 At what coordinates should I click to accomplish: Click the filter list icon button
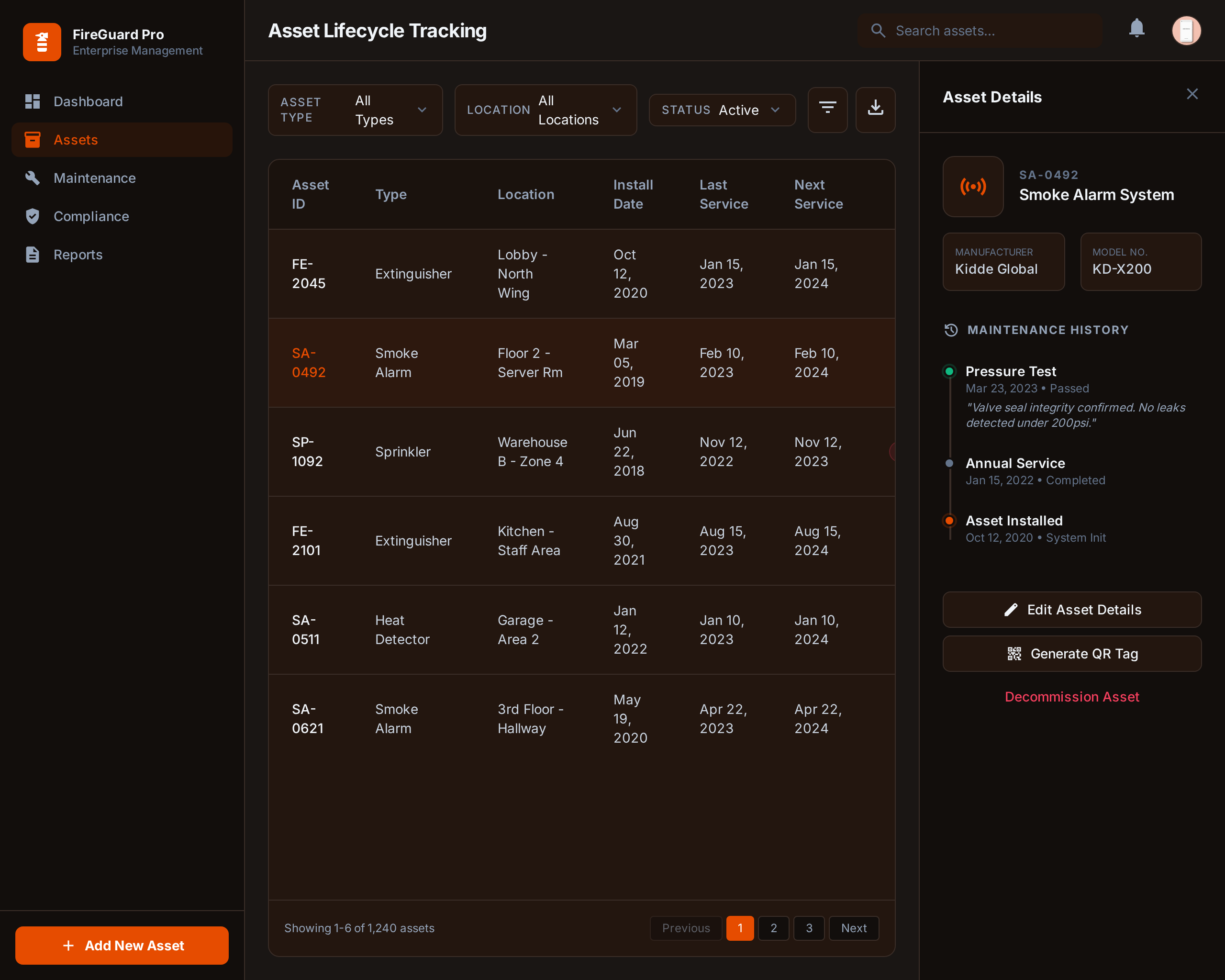(827, 109)
